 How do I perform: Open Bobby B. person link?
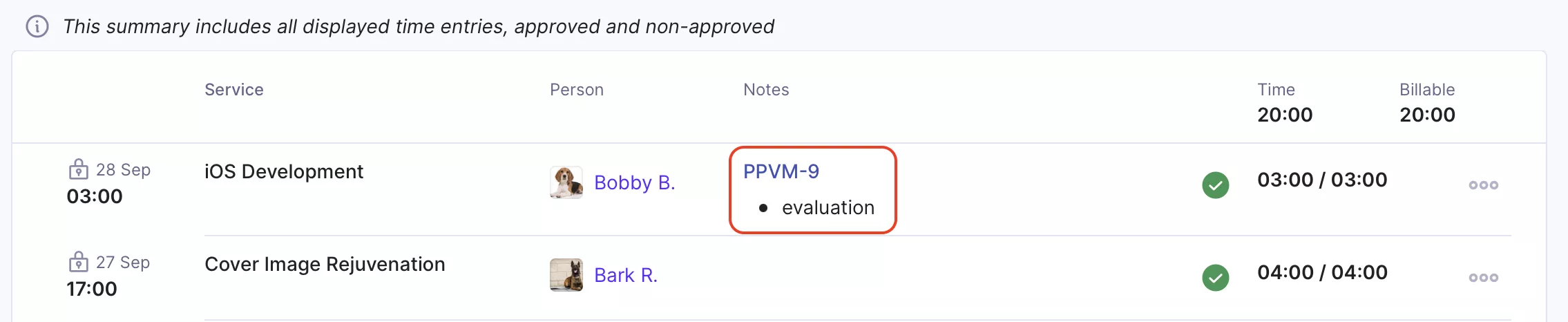click(635, 182)
